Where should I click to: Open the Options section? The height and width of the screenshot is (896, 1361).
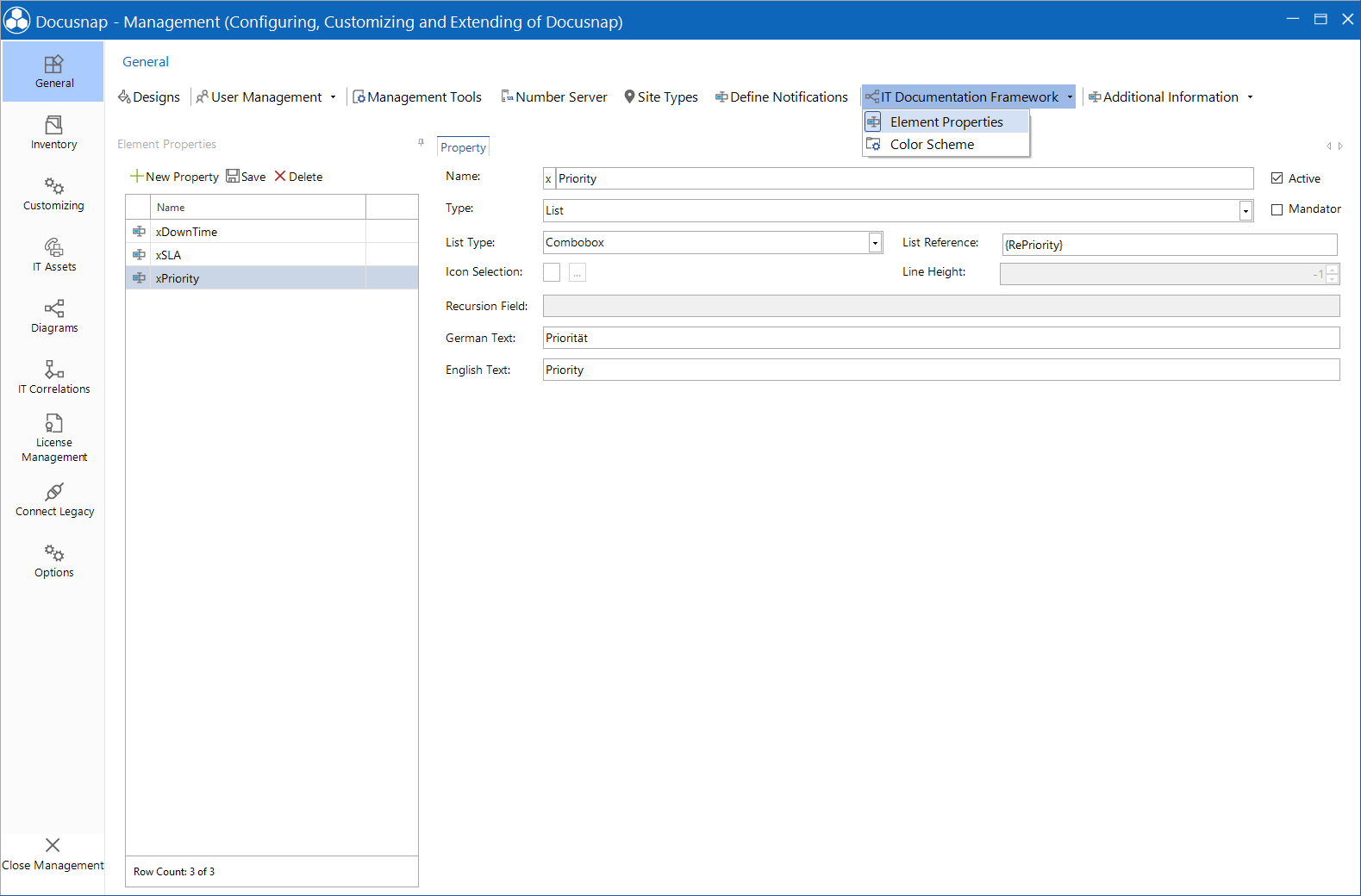(53, 561)
